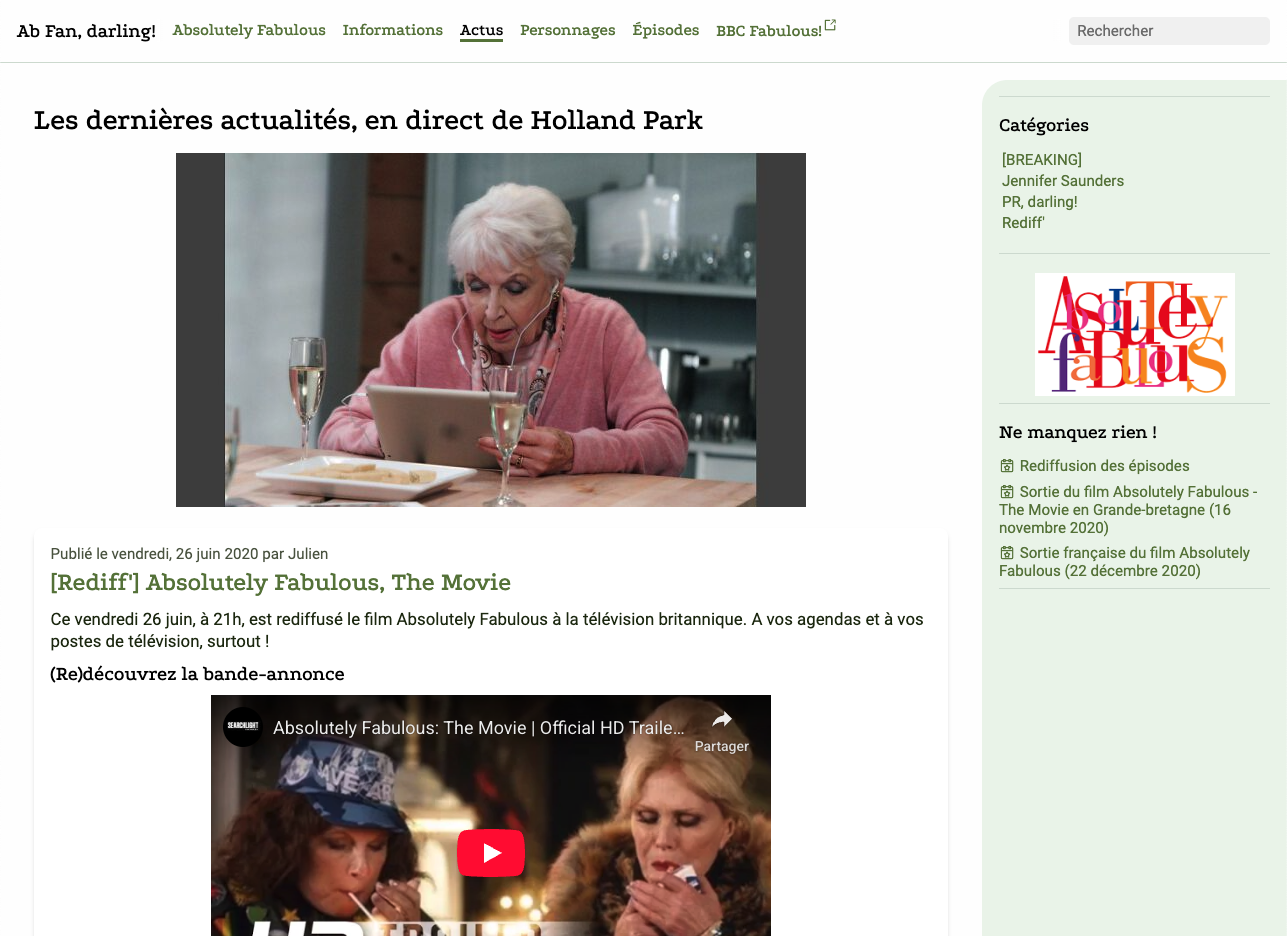Open the Searchlight channel logo on video
This screenshot has height=936, width=1287.
point(243,727)
